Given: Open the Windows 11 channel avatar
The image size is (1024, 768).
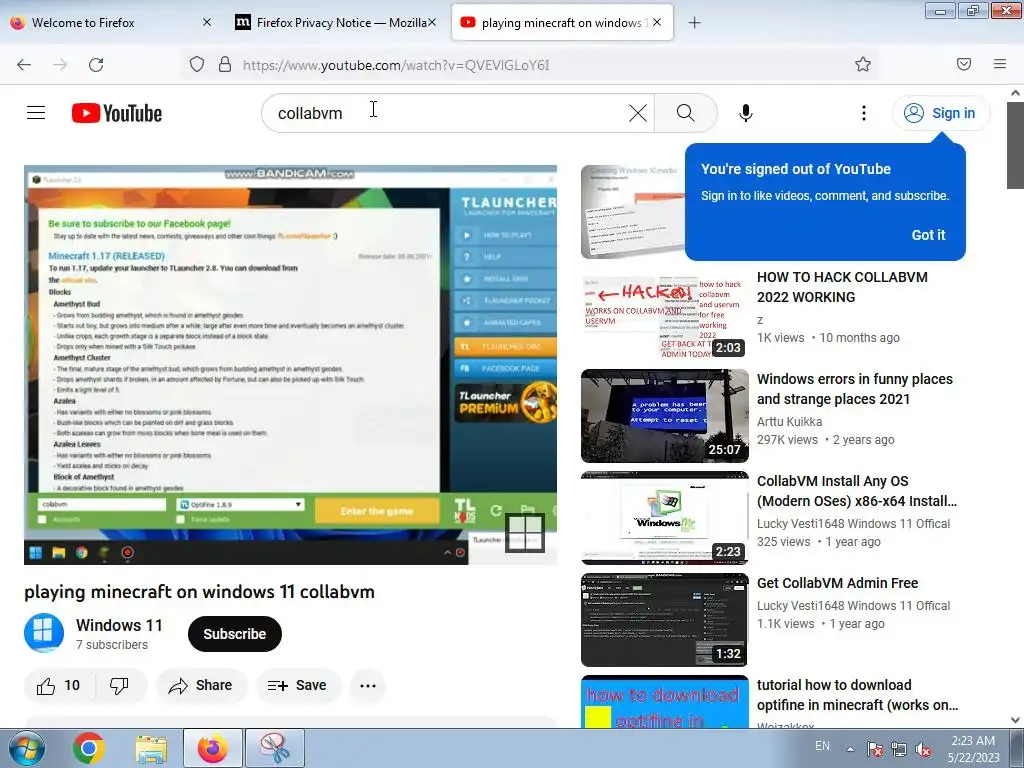Looking at the screenshot, I should [x=44, y=633].
